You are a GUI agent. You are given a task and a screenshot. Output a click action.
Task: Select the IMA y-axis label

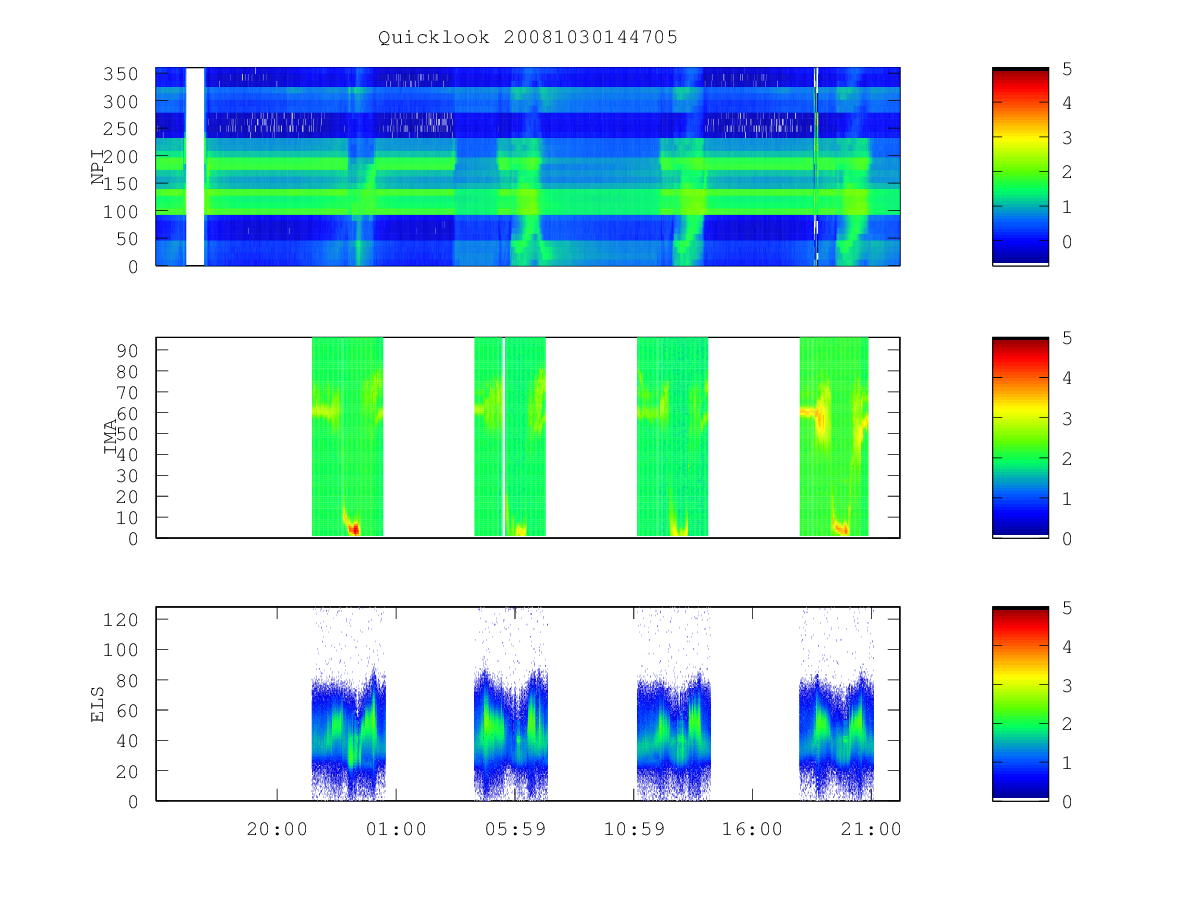click(x=110, y=437)
